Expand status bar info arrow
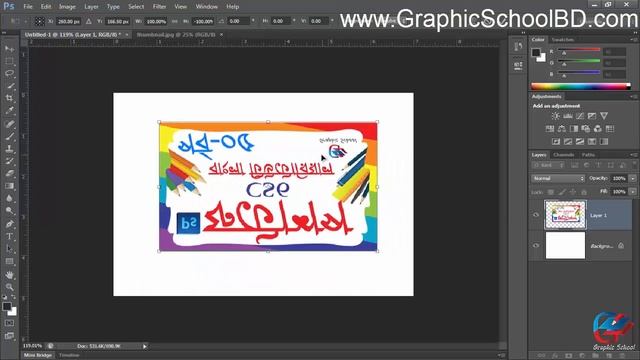Image resolution: width=640 pixels, height=360 pixels. (144, 346)
